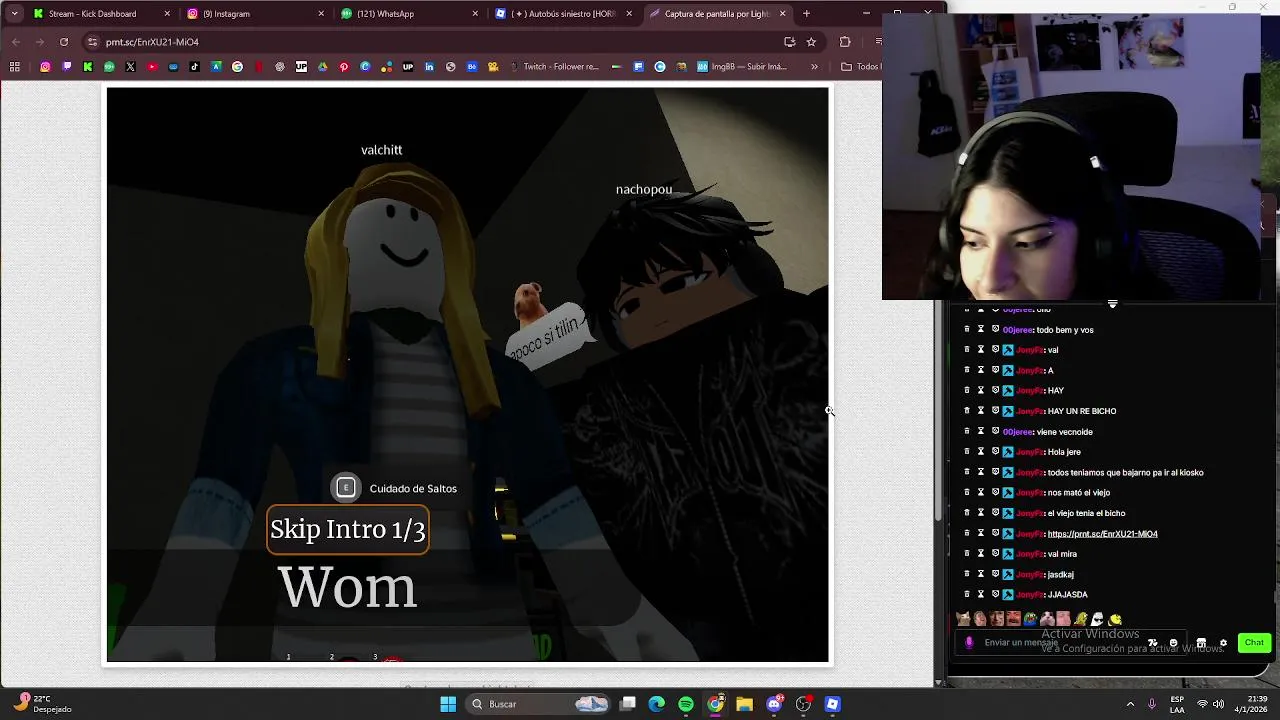
Task: Bookmark this page with the star icon
Action: (x=811, y=42)
